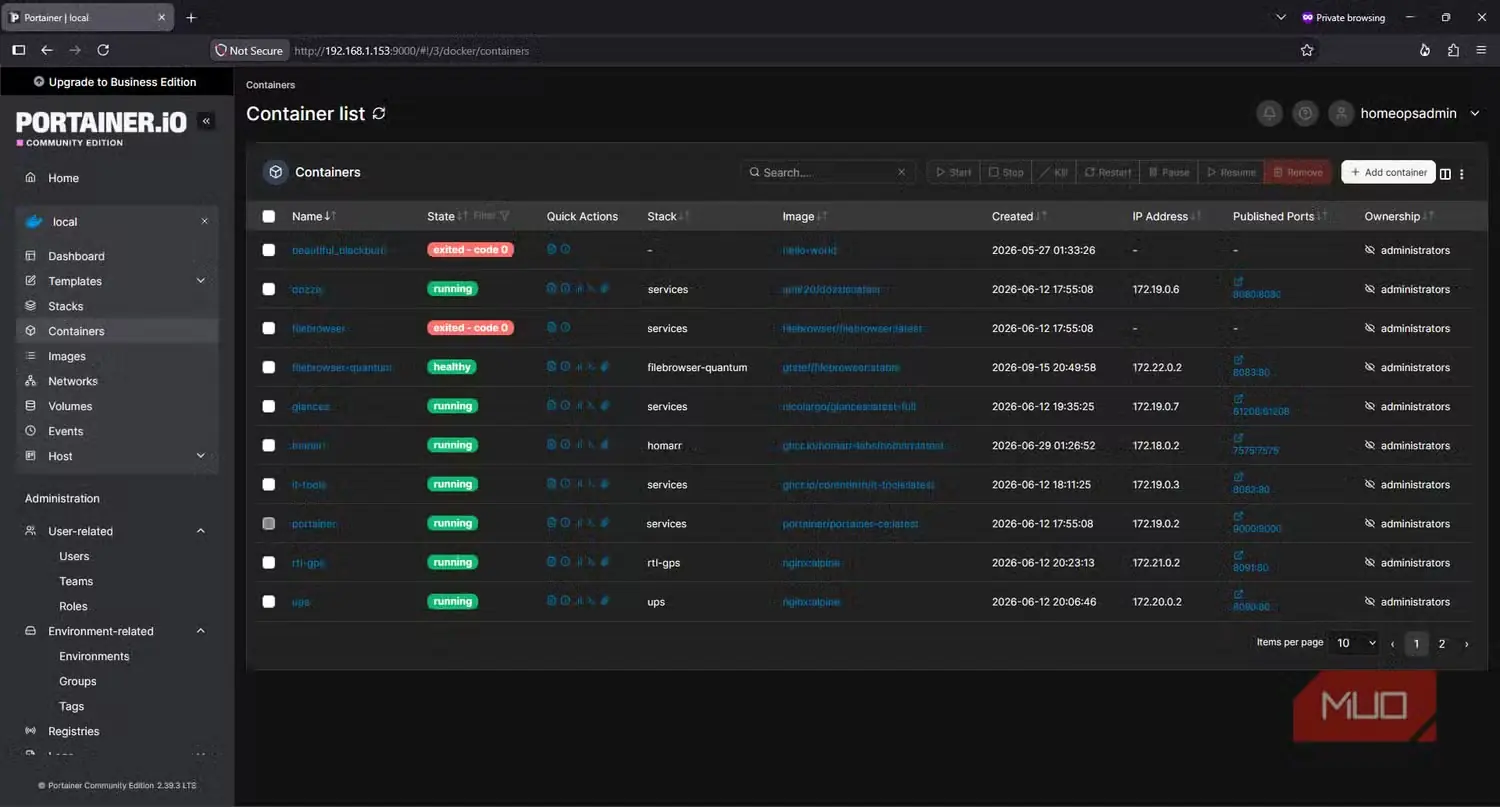The image size is (1500, 807).
Task: Sort containers by the Created column
Action: [1019, 216]
